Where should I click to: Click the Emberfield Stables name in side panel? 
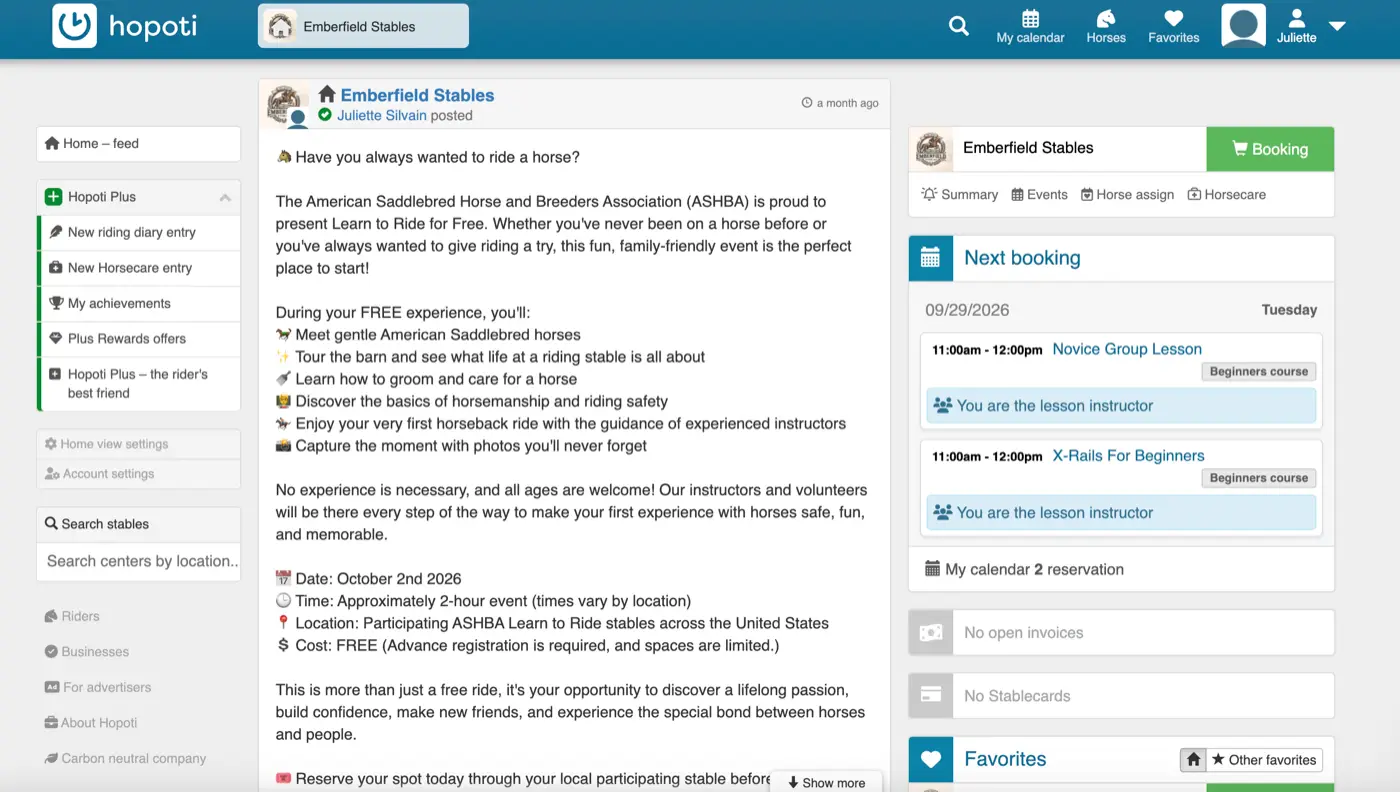[x=1028, y=148]
